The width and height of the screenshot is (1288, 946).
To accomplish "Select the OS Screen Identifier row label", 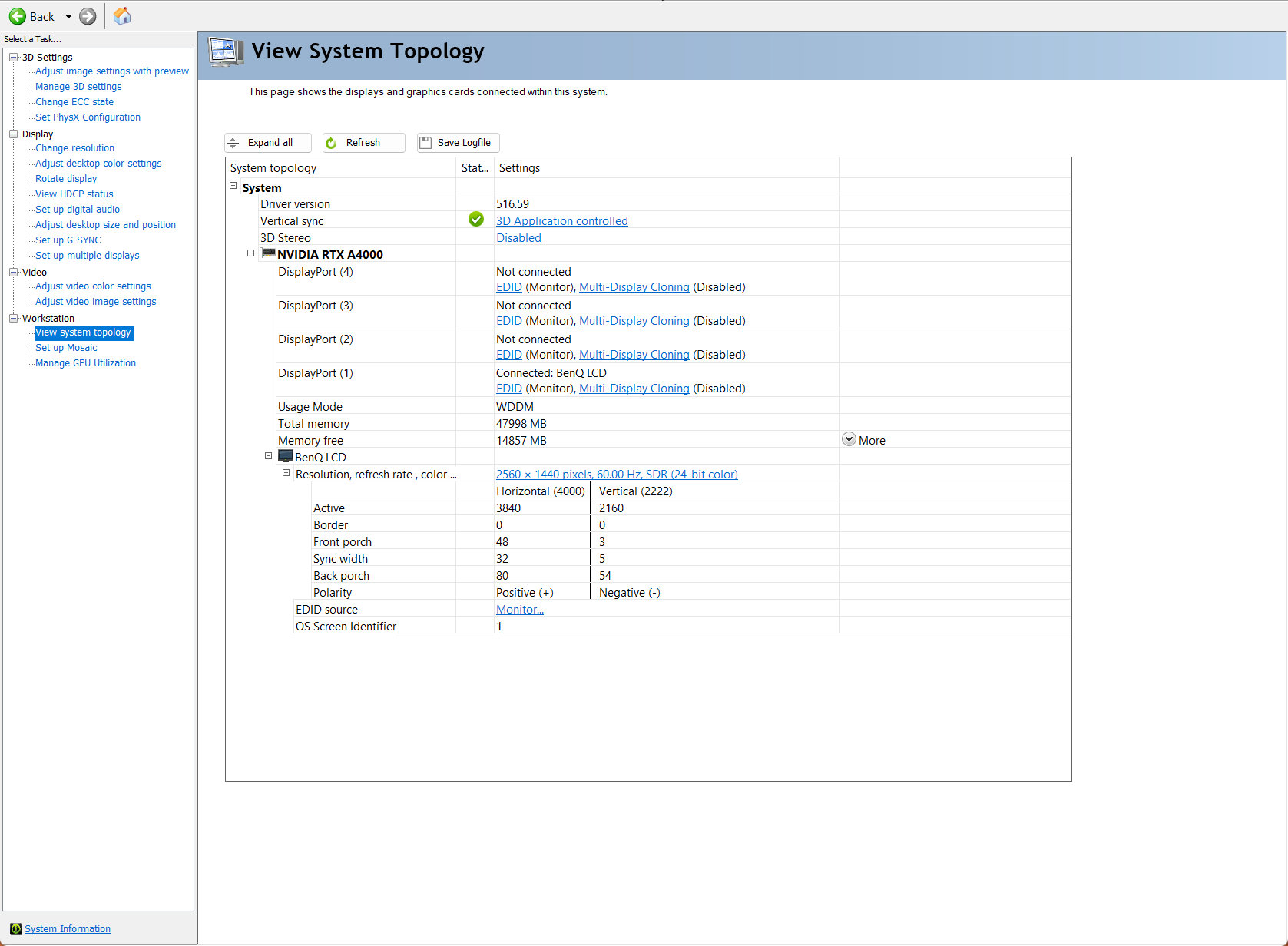I will tap(346, 627).
